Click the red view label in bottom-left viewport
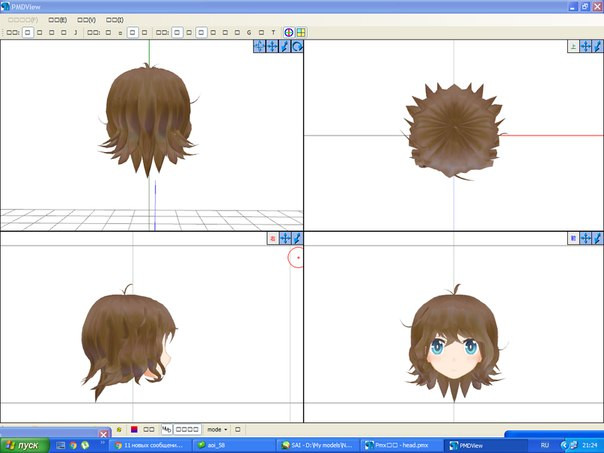The width and height of the screenshot is (604, 453). pyautogui.click(x=272, y=238)
